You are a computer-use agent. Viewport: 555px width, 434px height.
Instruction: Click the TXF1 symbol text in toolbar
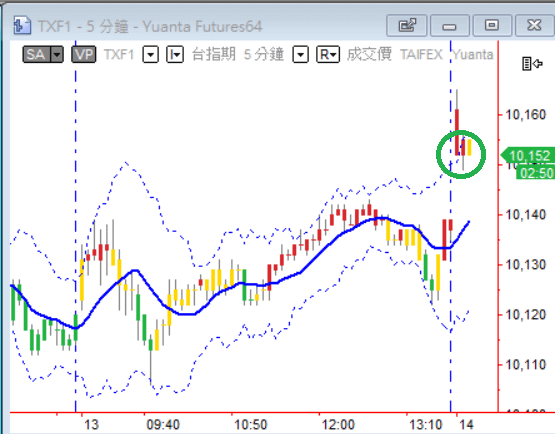[x=119, y=55]
